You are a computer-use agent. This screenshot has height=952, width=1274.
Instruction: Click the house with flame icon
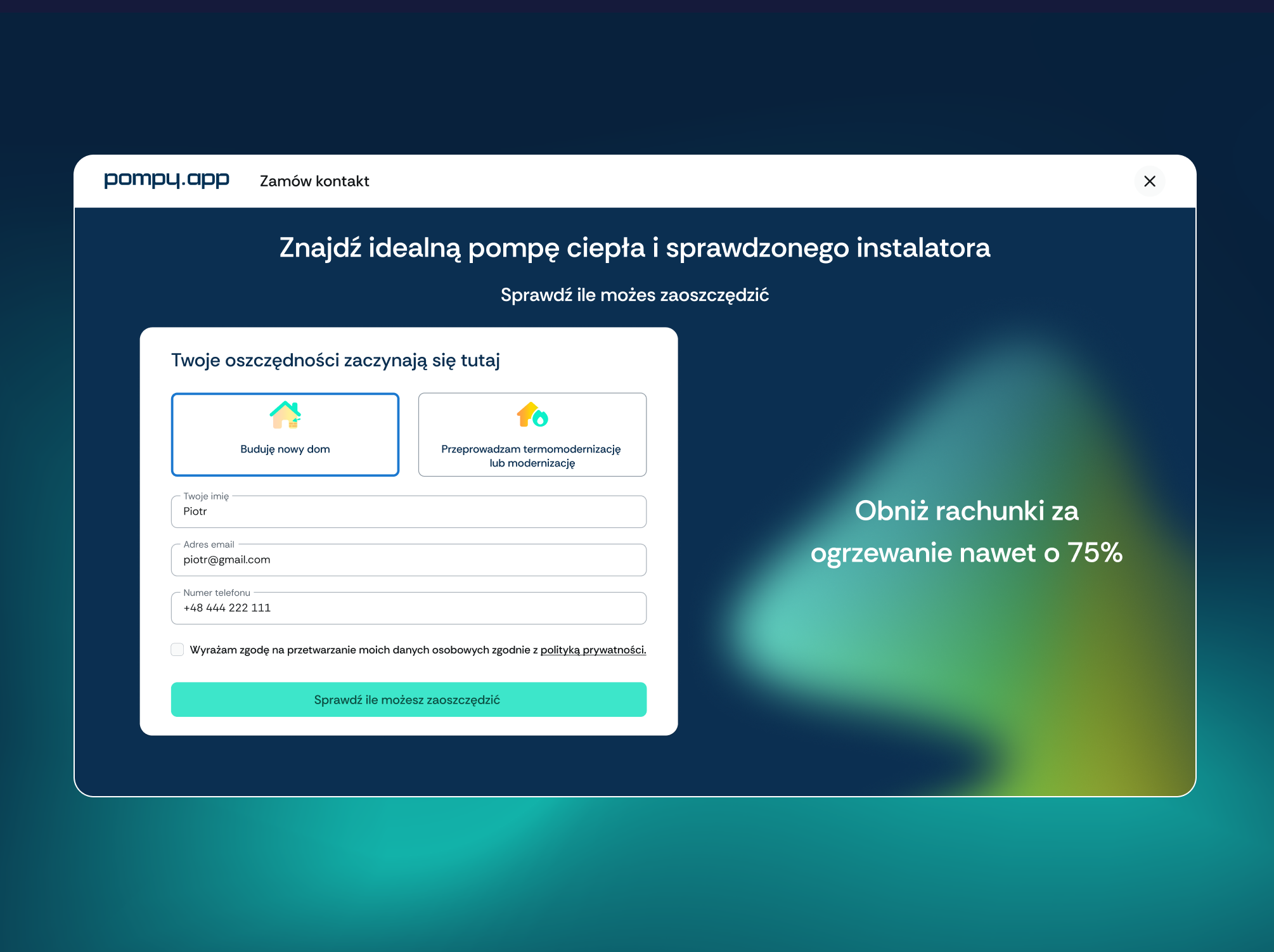coord(532,415)
